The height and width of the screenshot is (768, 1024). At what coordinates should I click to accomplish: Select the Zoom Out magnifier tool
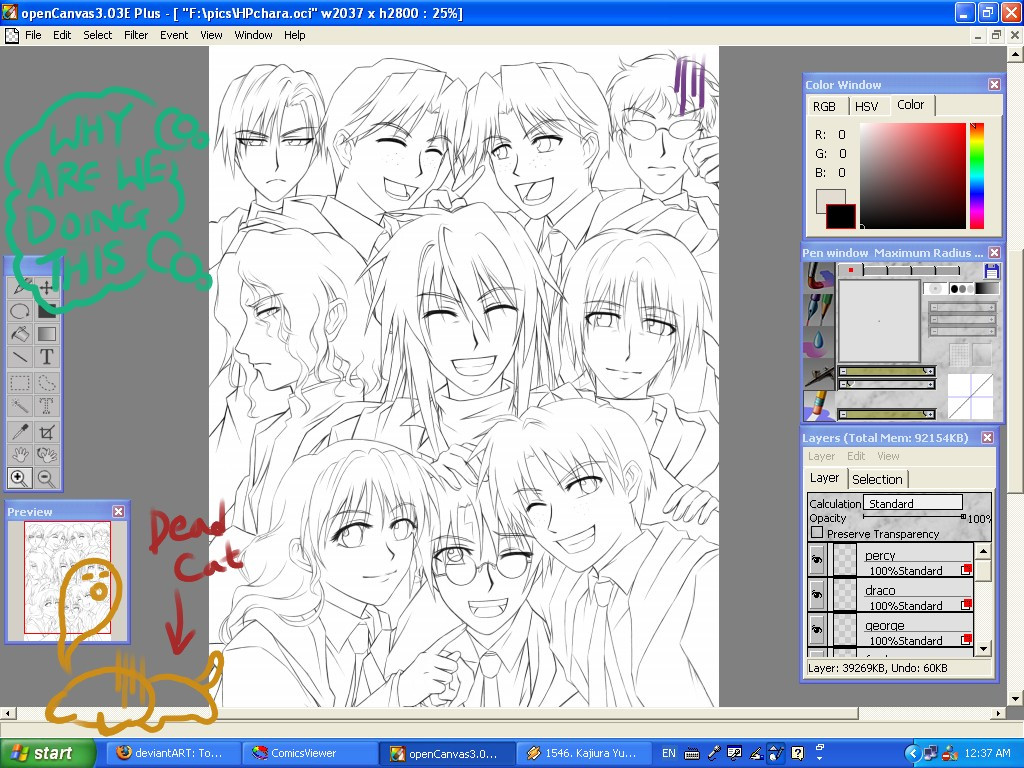point(46,478)
